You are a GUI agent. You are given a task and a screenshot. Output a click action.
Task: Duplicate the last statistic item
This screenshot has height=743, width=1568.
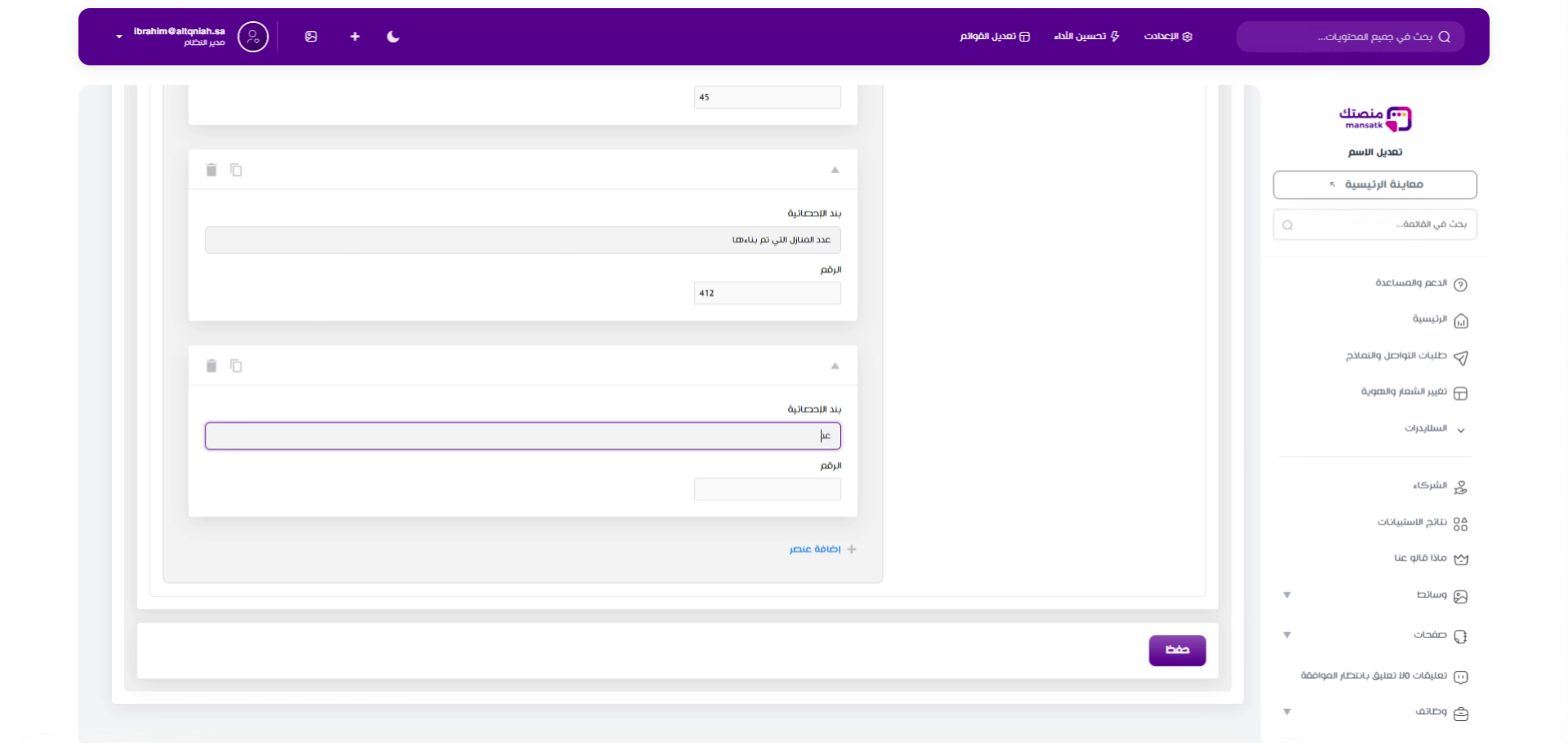coord(236,366)
